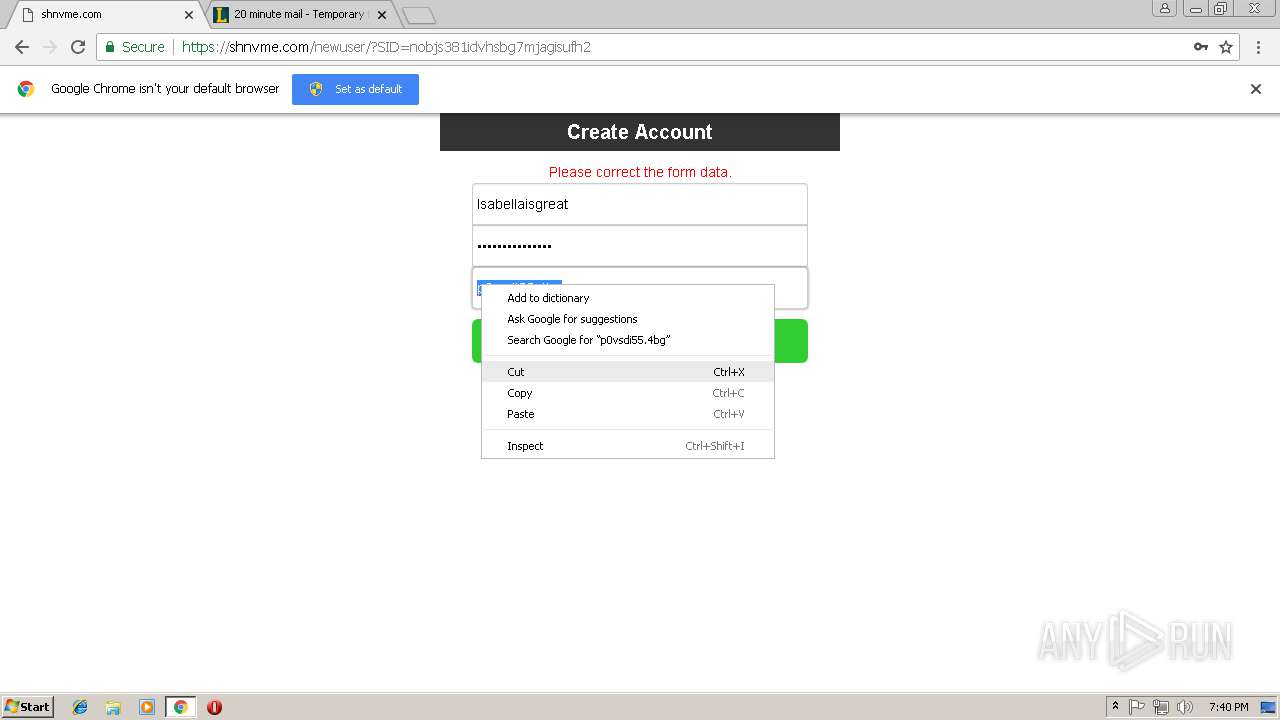This screenshot has height=720, width=1280.
Task: Click the Chrome logo in notification bar
Action: click(26, 89)
